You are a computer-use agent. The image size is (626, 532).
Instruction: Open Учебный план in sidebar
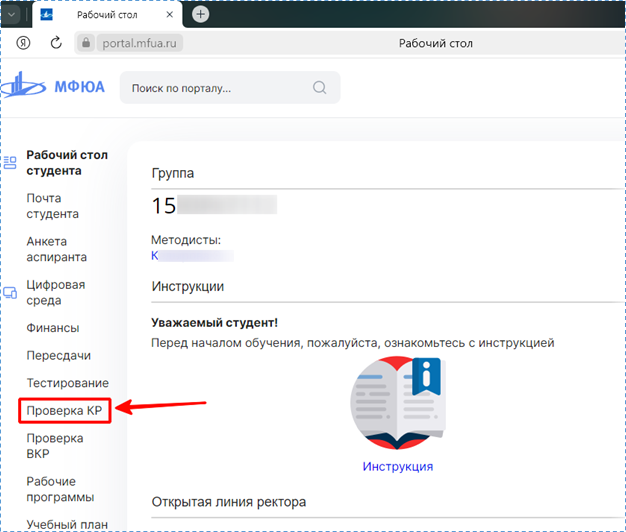coord(67,524)
